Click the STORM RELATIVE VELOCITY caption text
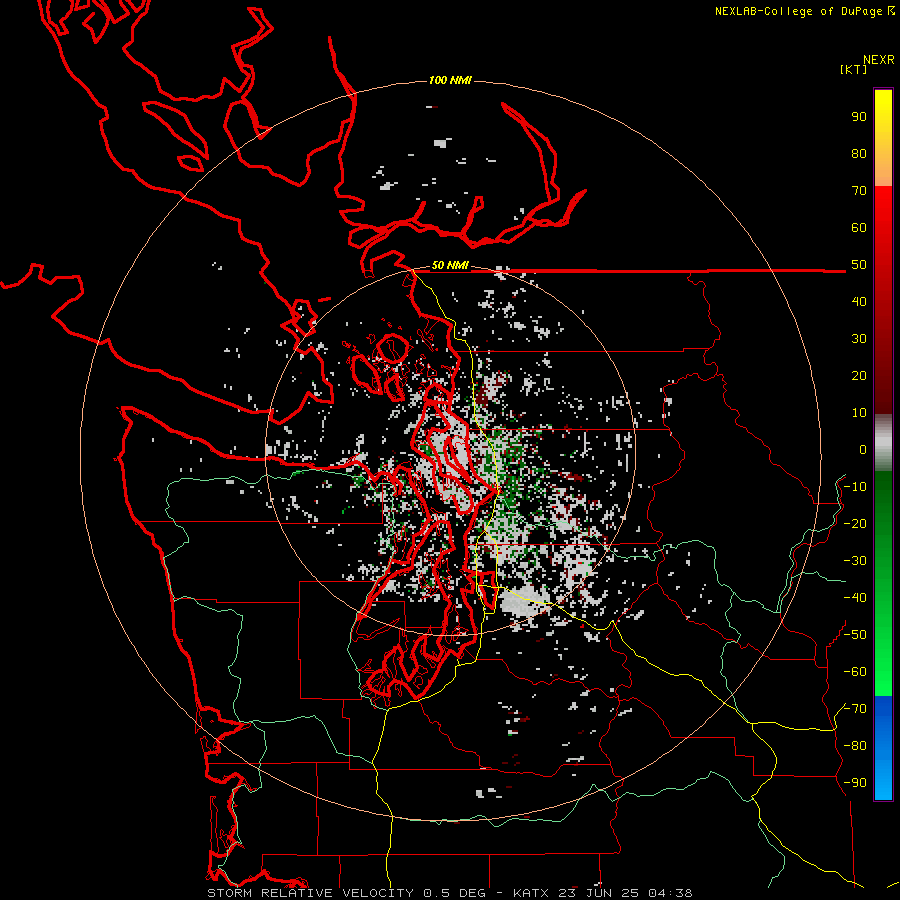 pos(311,893)
